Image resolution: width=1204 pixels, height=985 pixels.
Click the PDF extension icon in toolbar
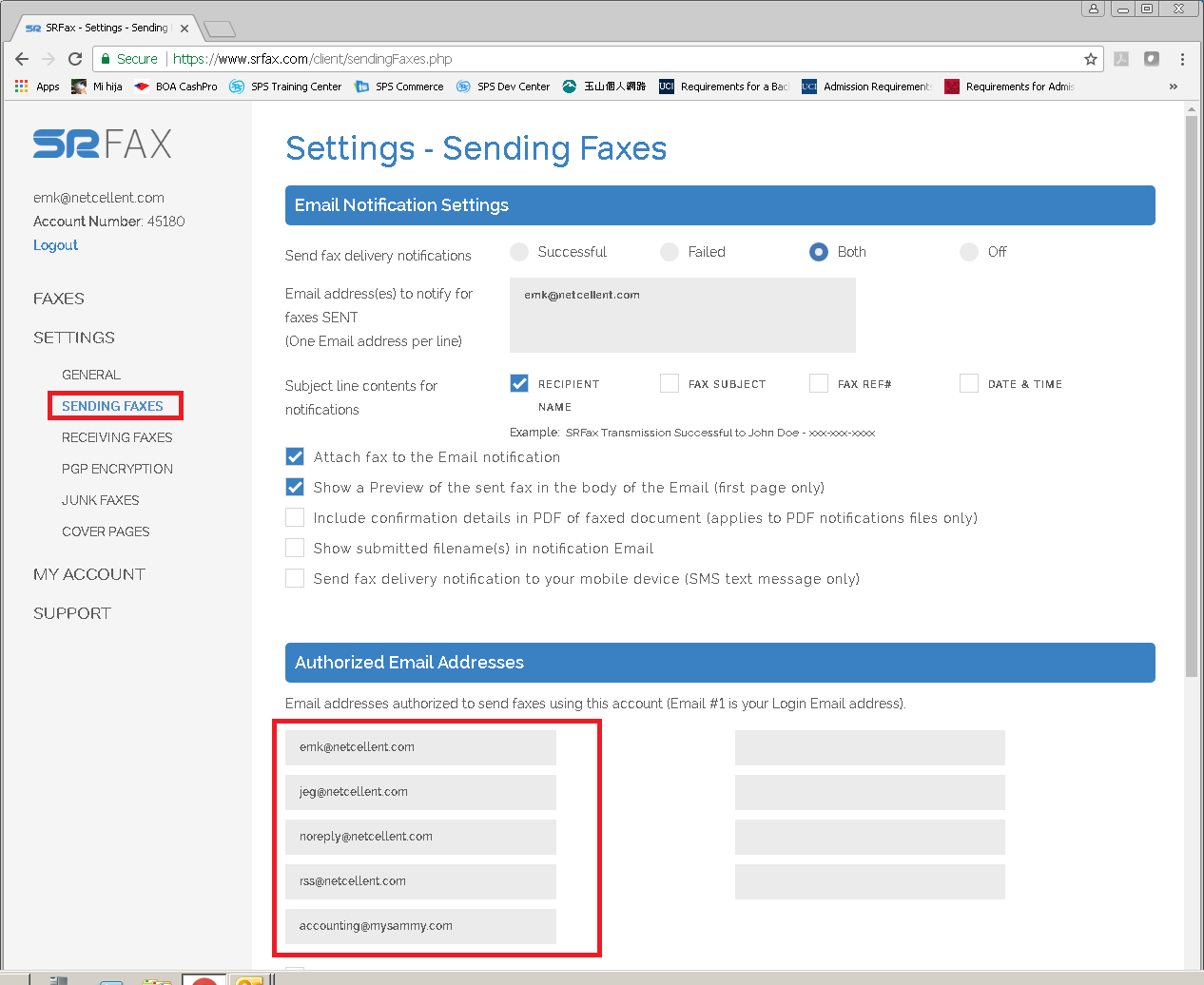(x=1121, y=59)
